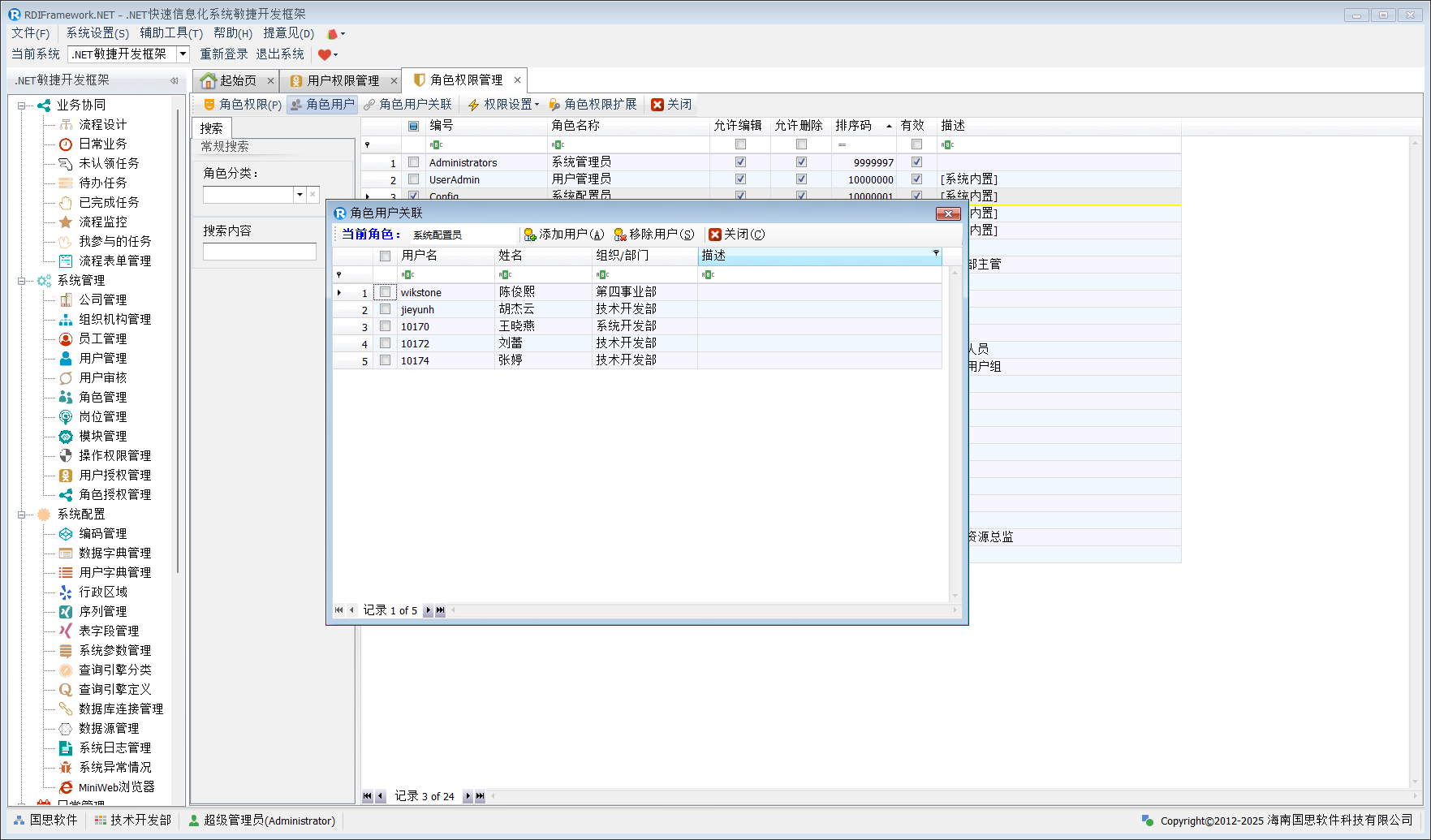
Task: Click the 添加用户 icon in dialog toolbar
Action: [x=530, y=235]
